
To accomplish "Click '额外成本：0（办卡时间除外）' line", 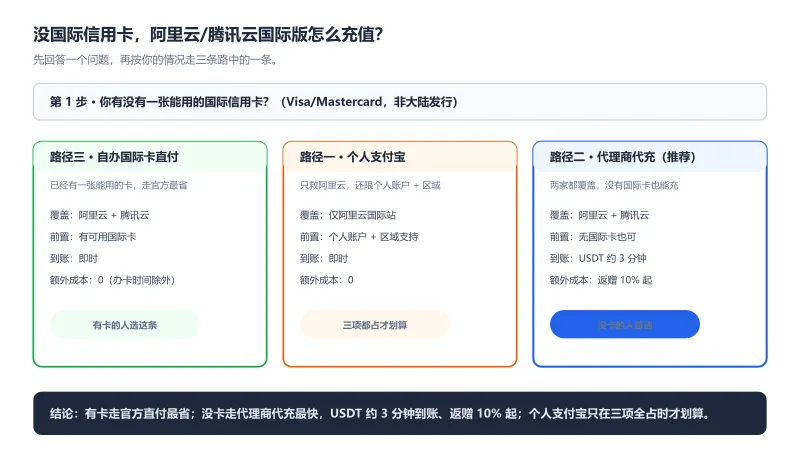I will click(x=112, y=280).
